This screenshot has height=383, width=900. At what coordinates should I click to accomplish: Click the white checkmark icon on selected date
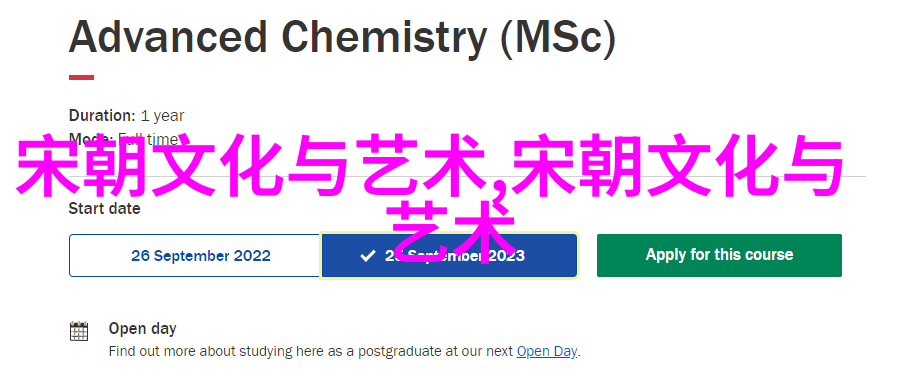click(x=367, y=256)
